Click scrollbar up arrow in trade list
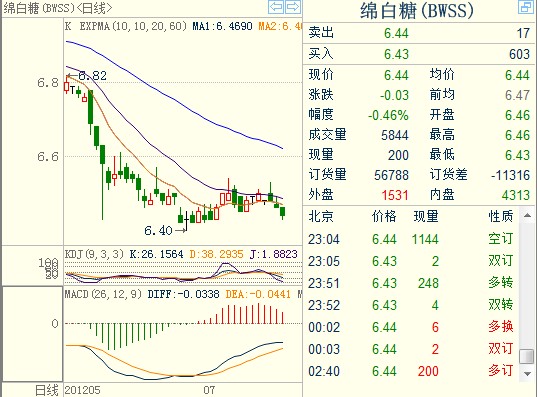The width and height of the screenshot is (537, 397). click(527, 216)
